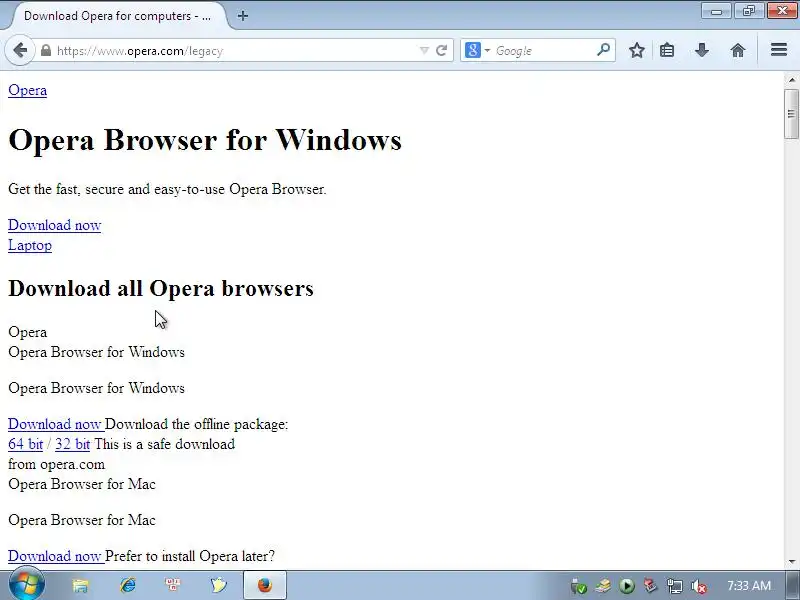Go to the home page icon

pyautogui.click(x=738, y=51)
